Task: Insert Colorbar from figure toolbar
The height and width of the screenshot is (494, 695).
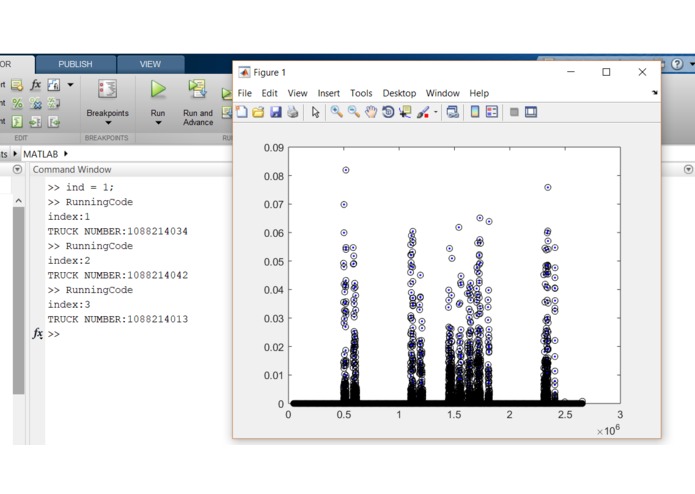Action: [475, 112]
